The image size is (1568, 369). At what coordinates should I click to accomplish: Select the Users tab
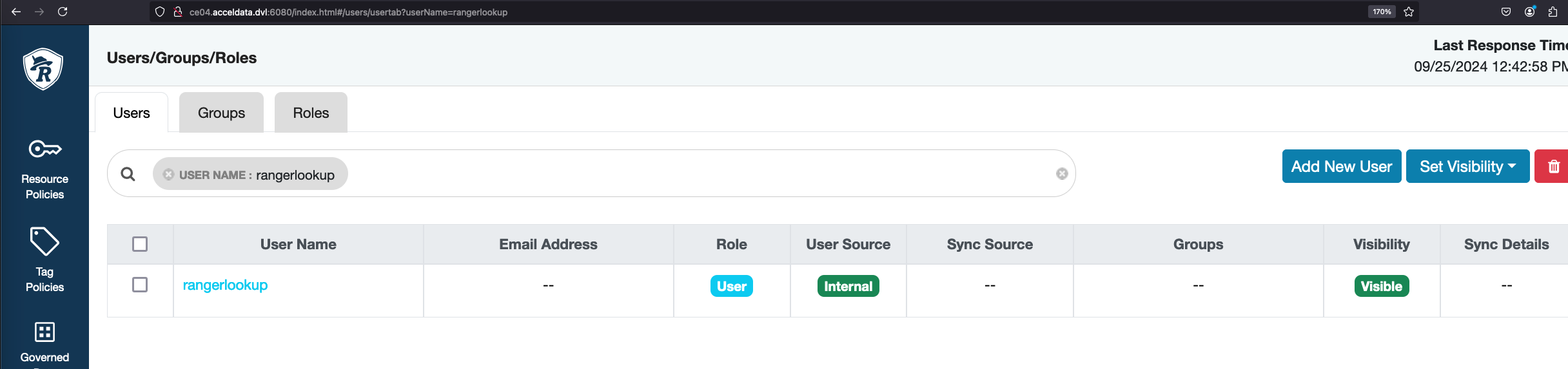(x=132, y=113)
